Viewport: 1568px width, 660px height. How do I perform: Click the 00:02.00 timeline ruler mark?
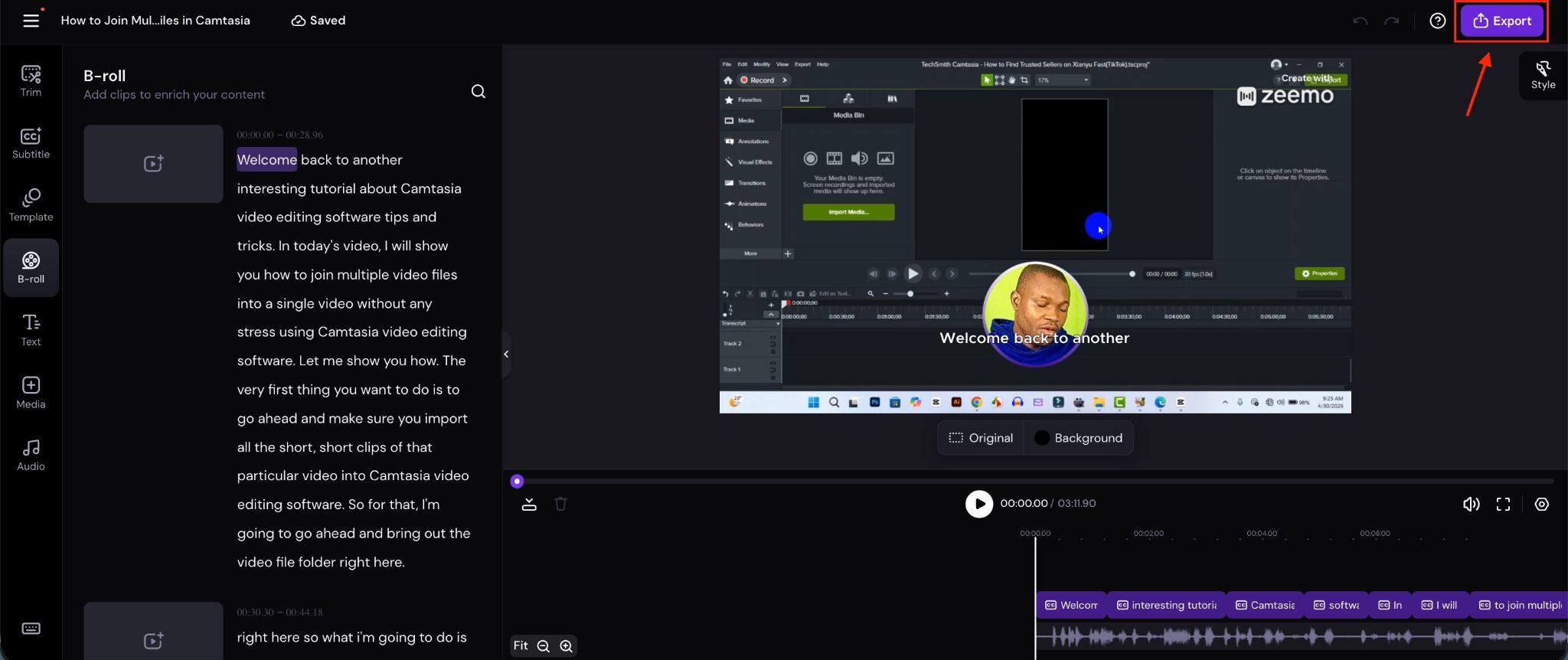click(x=1148, y=533)
